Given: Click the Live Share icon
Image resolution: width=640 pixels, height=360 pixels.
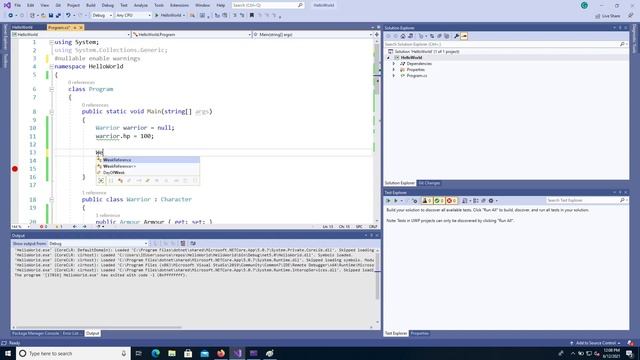Looking at the screenshot, I should point(608,16).
